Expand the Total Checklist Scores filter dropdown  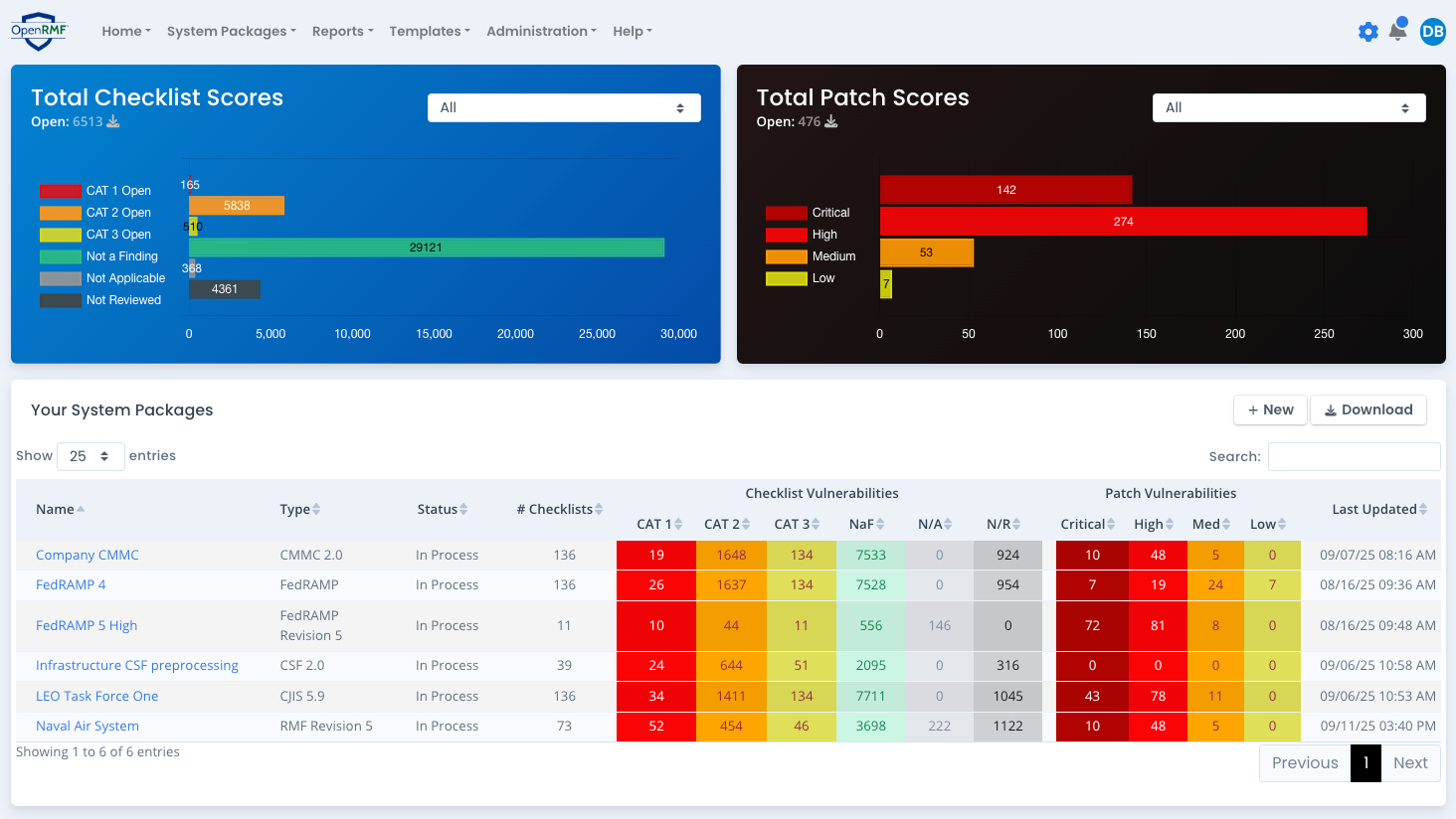[564, 107]
